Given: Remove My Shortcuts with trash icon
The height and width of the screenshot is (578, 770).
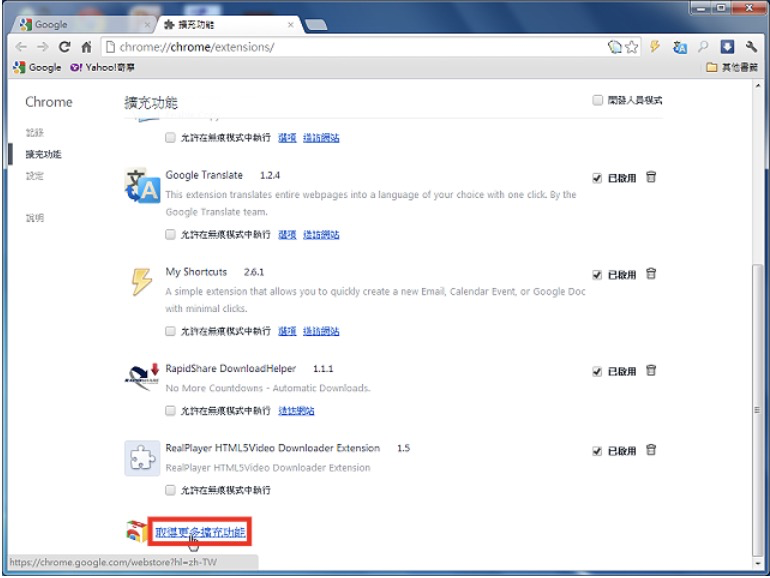Looking at the screenshot, I should click(x=651, y=274).
